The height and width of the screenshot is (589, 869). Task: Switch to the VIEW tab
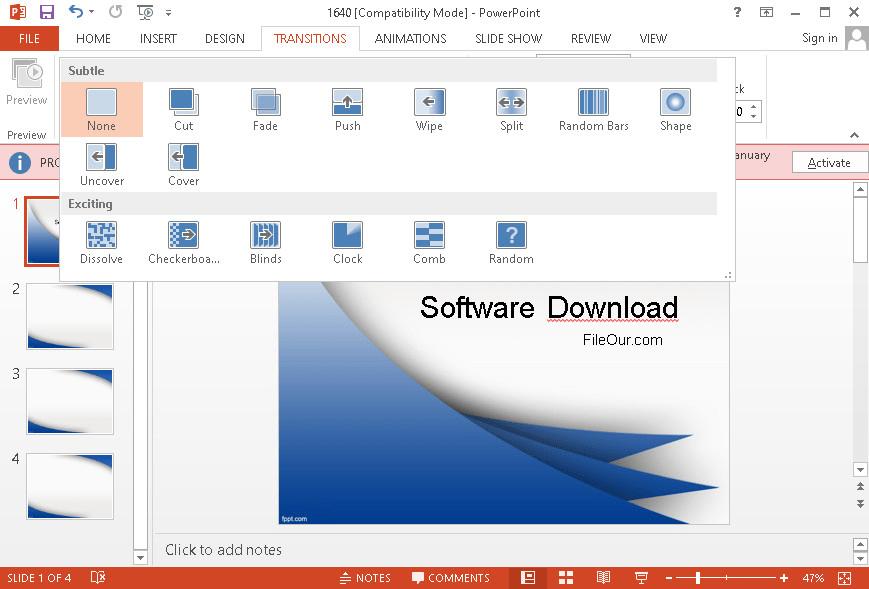pos(653,38)
